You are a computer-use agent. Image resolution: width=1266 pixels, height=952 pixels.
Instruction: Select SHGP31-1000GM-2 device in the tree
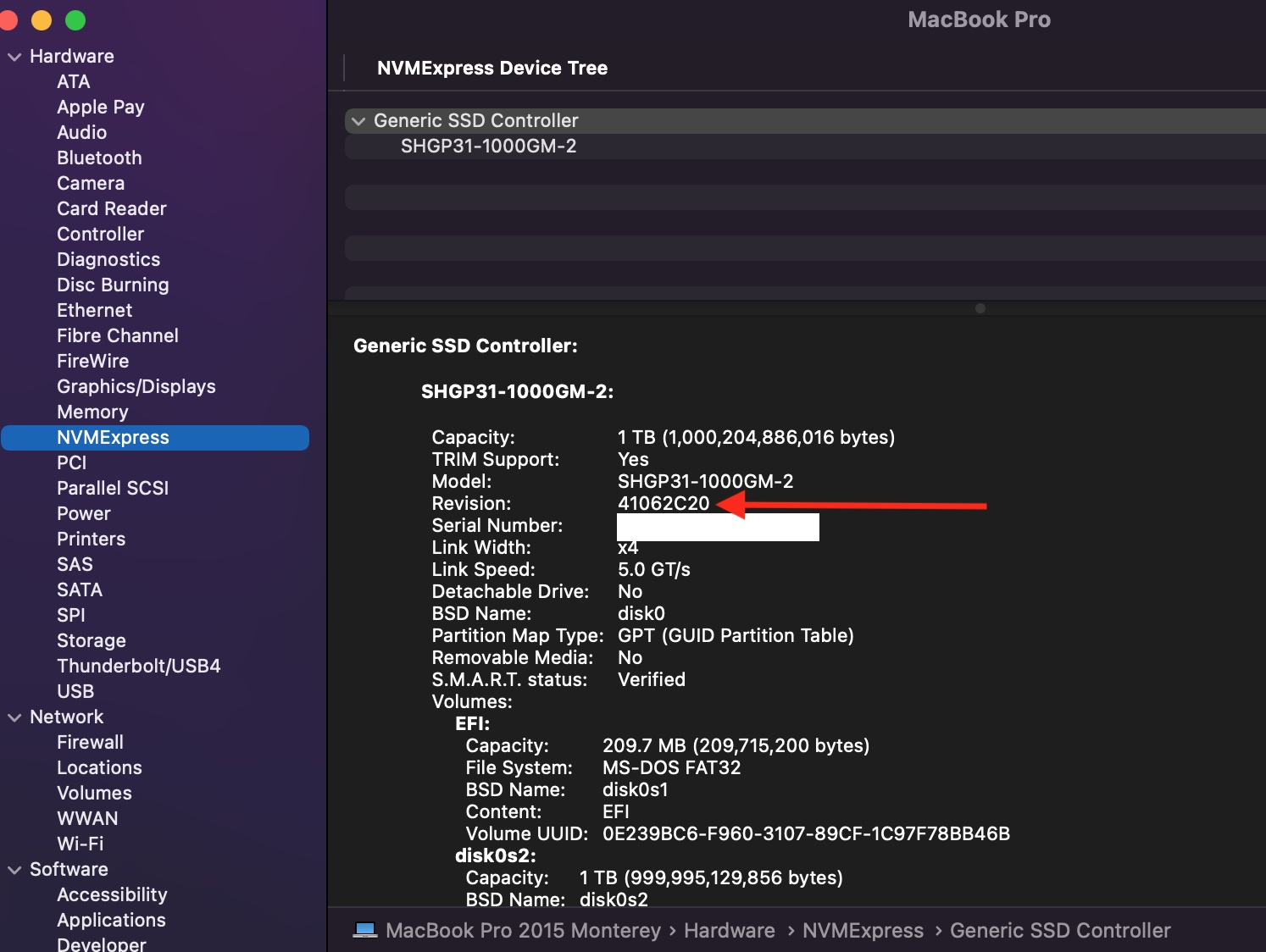click(488, 147)
